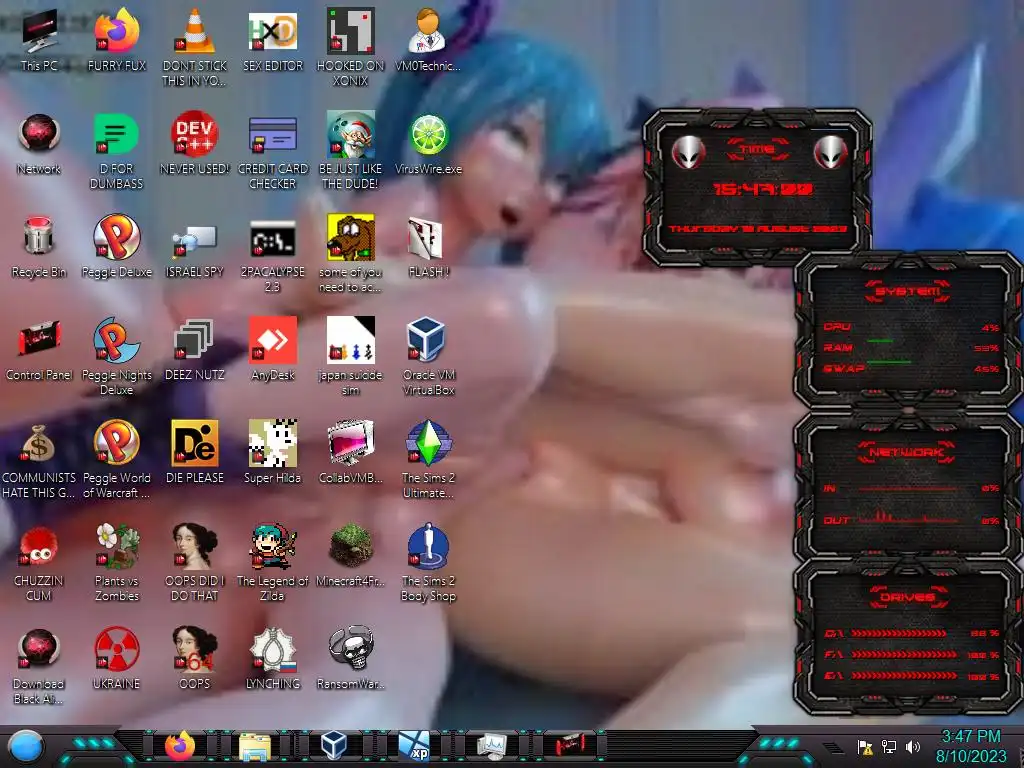Open Oracle VM VirtualBox desktop shortcut
This screenshot has width=1024, height=768.
[x=428, y=356]
